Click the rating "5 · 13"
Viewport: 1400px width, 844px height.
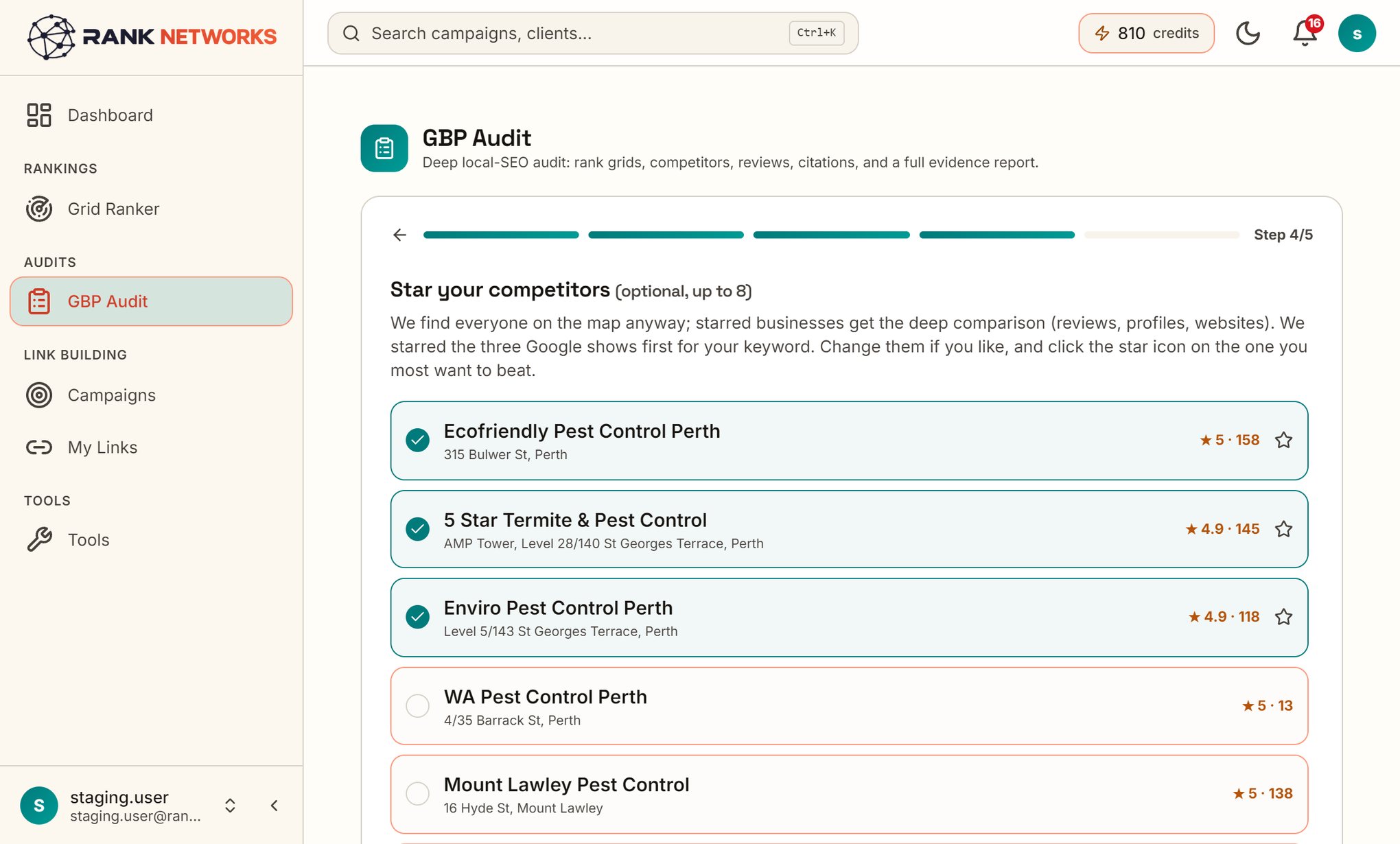(x=1268, y=705)
